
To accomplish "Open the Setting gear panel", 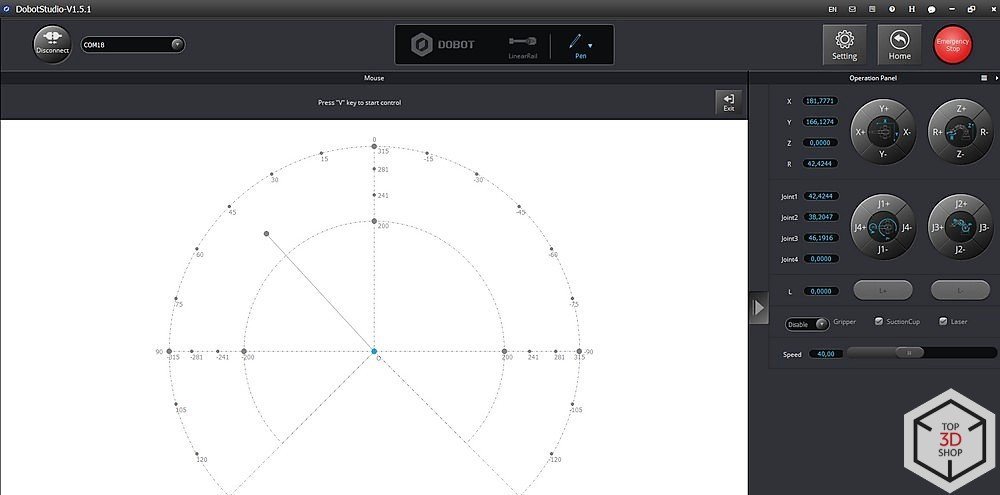I will click(x=844, y=44).
